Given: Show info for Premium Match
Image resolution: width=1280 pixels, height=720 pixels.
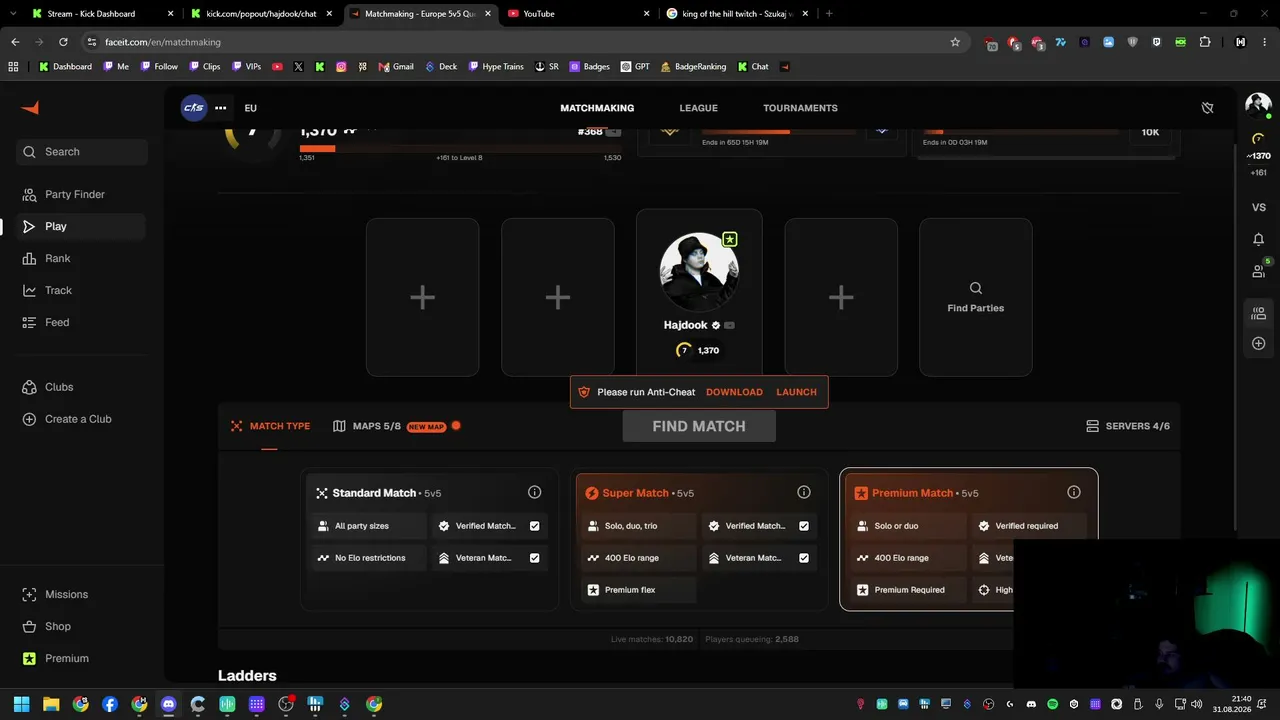Looking at the screenshot, I should [x=1074, y=492].
